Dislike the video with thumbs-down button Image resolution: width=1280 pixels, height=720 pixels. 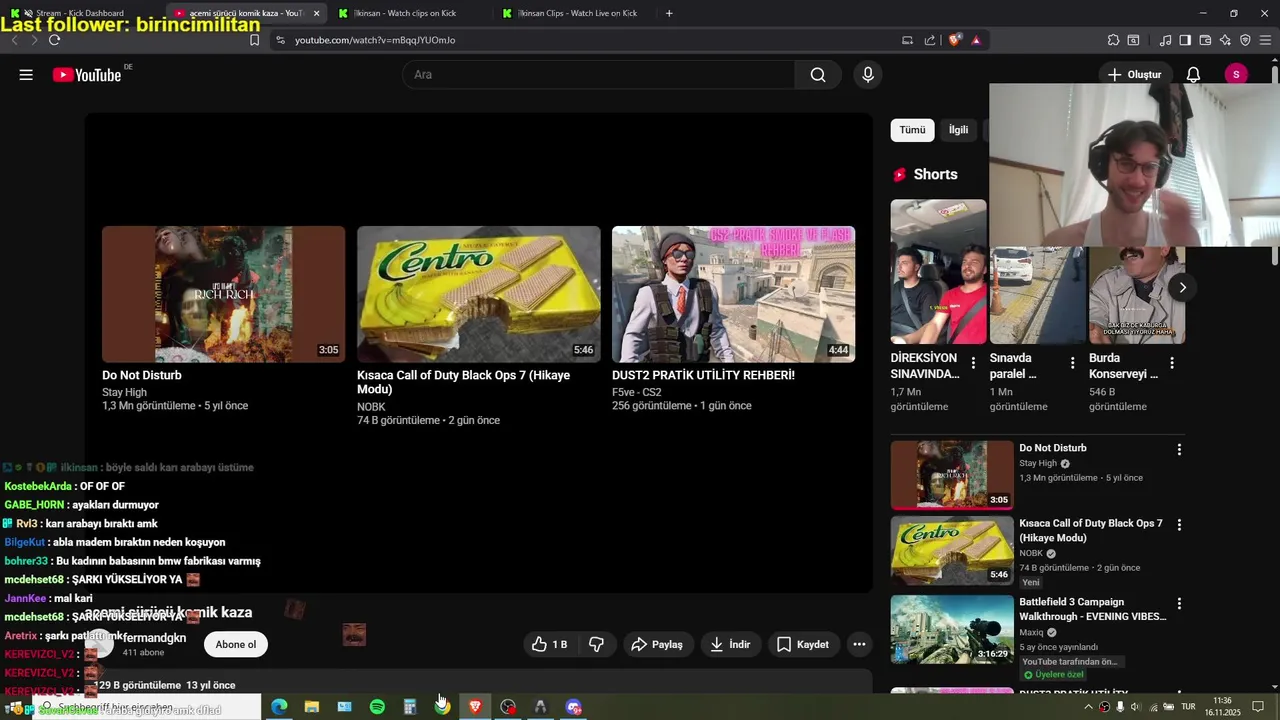point(596,644)
